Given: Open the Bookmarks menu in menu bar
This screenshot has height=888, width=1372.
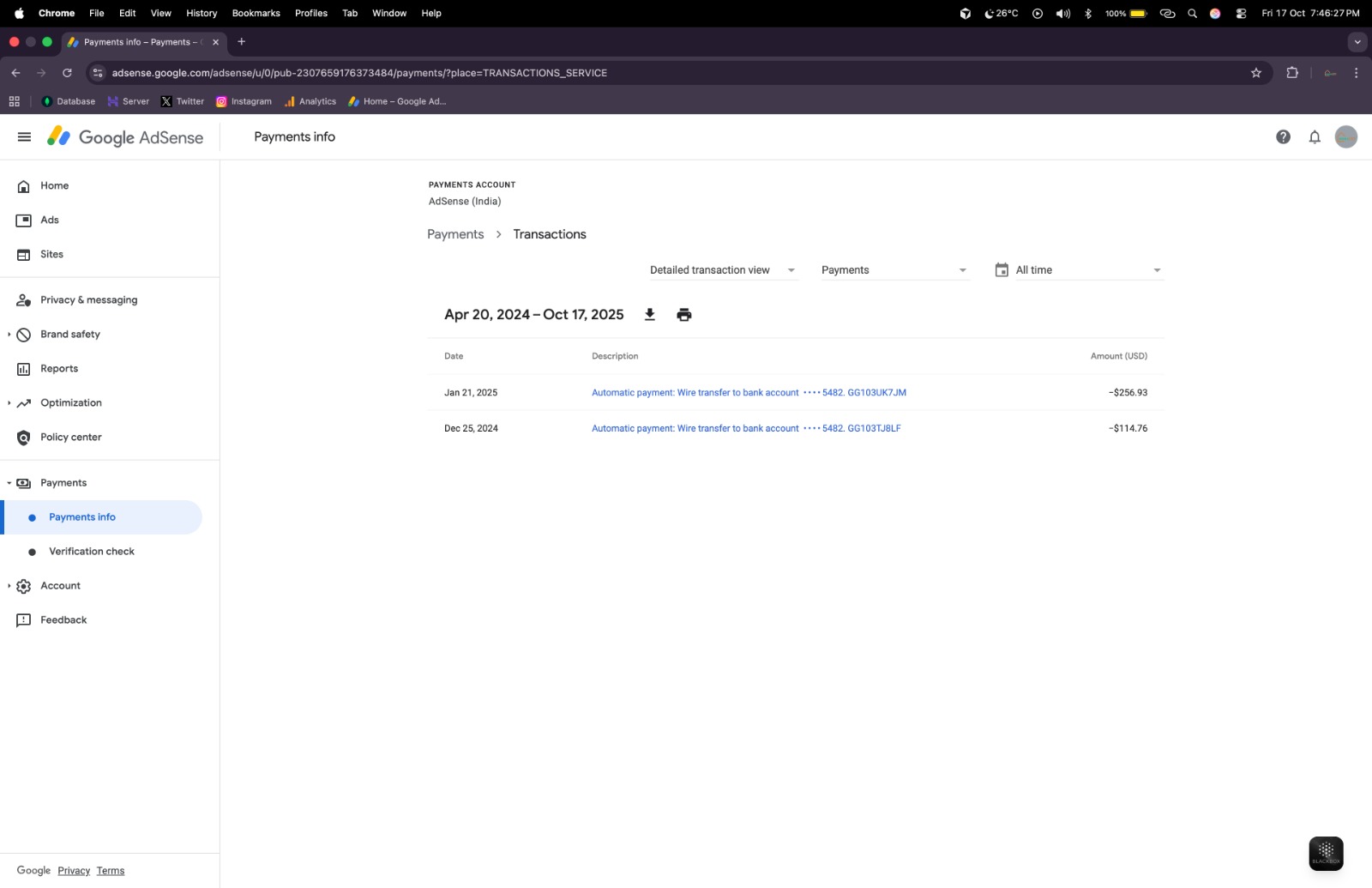Looking at the screenshot, I should 256,13.
